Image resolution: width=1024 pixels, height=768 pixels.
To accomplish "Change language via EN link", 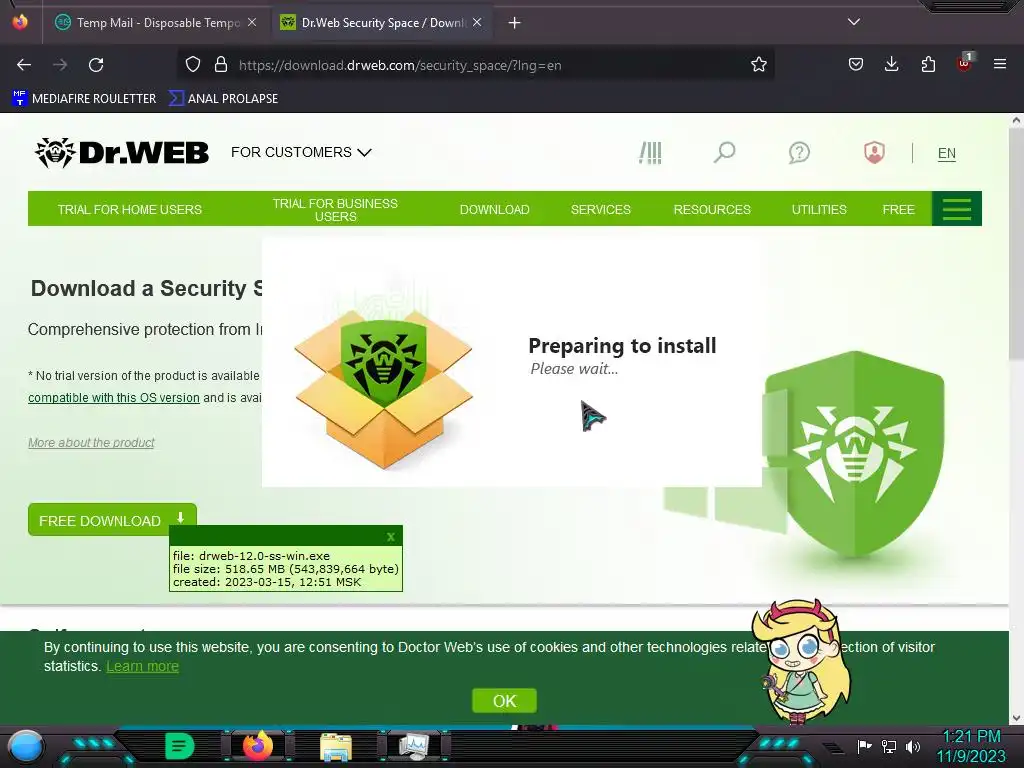I will point(947,153).
